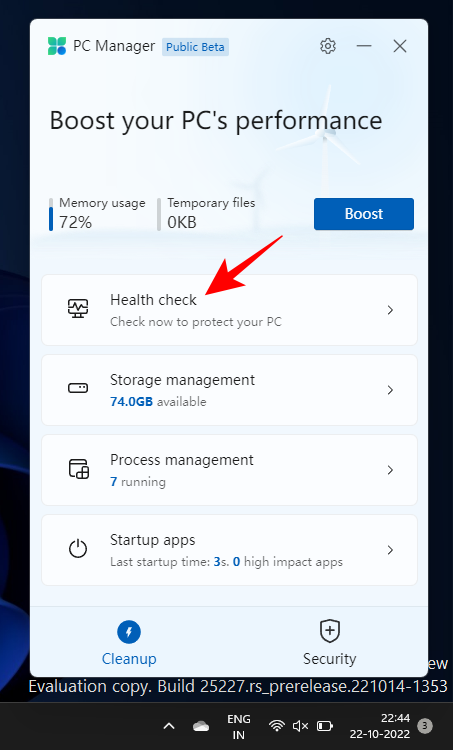Click the Storage management drive icon
Image resolution: width=453 pixels, height=750 pixels.
pos(78,388)
